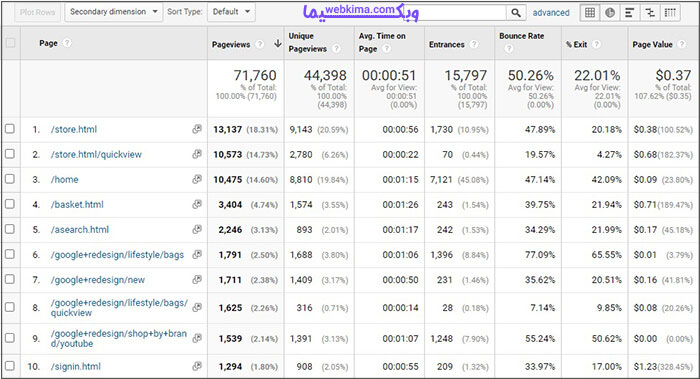Switch to Performance bar view icon
700x379 pixels.
[630, 12]
